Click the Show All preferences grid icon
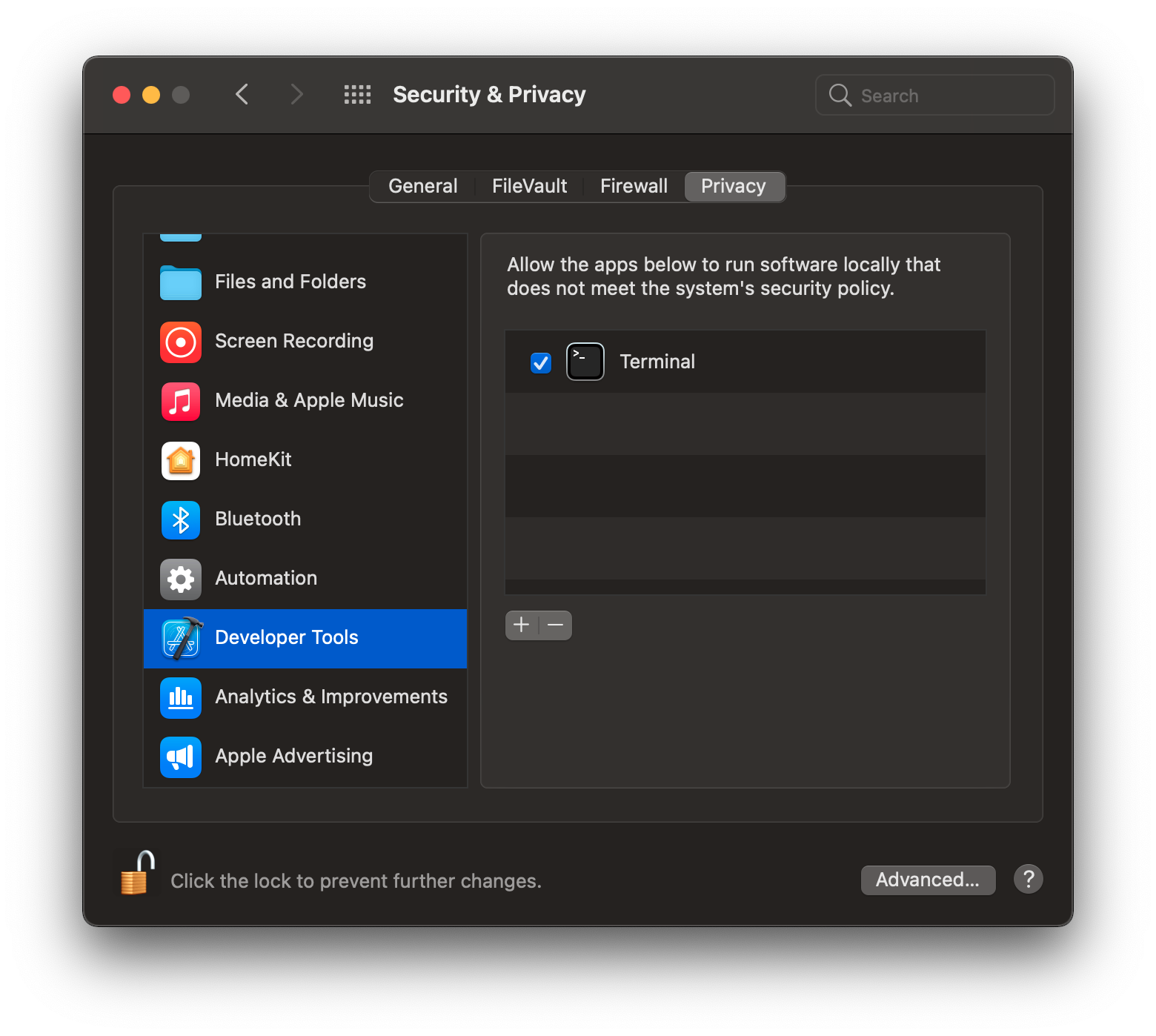 click(357, 94)
